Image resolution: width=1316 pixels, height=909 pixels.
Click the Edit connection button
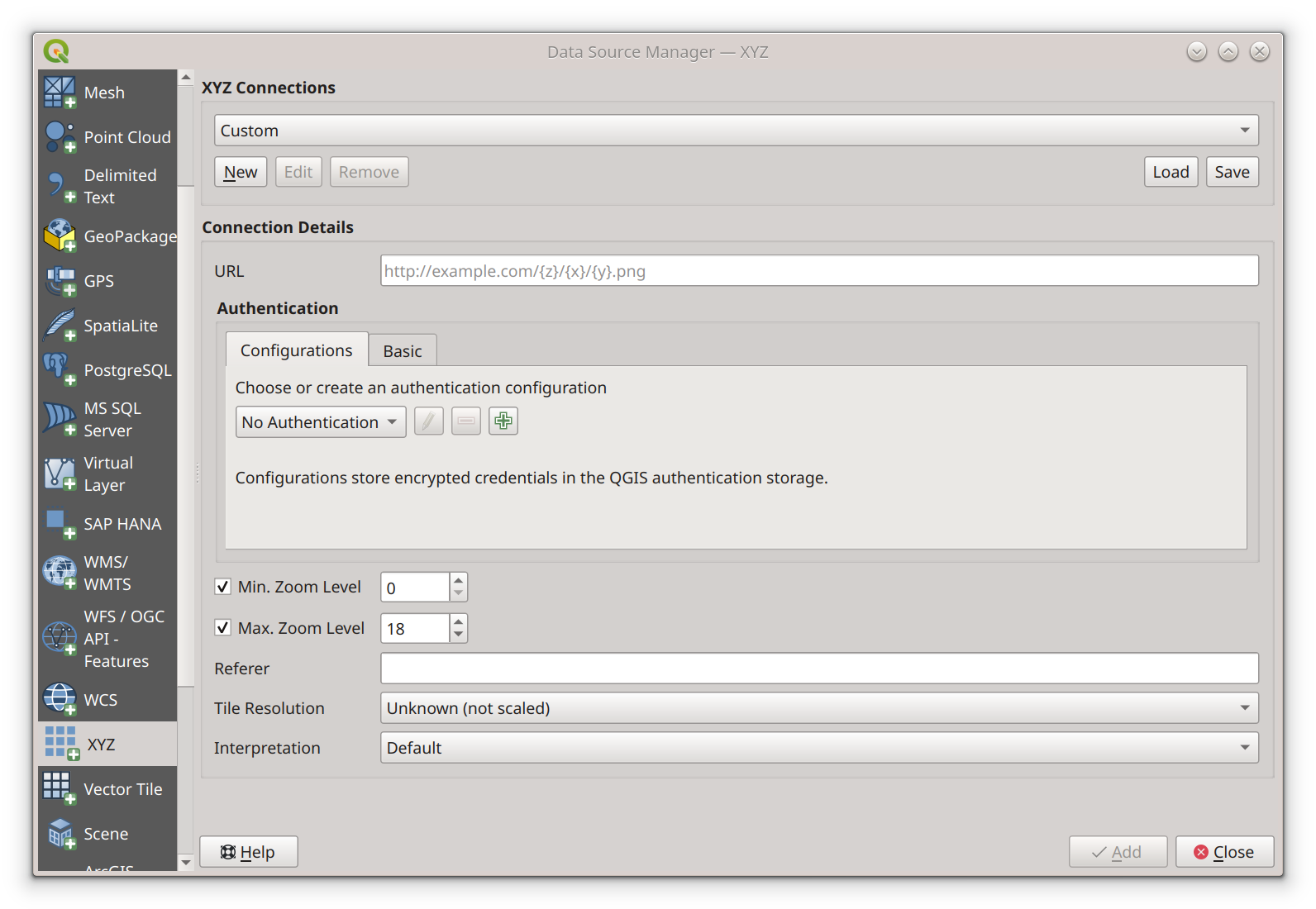click(x=298, y=172)
